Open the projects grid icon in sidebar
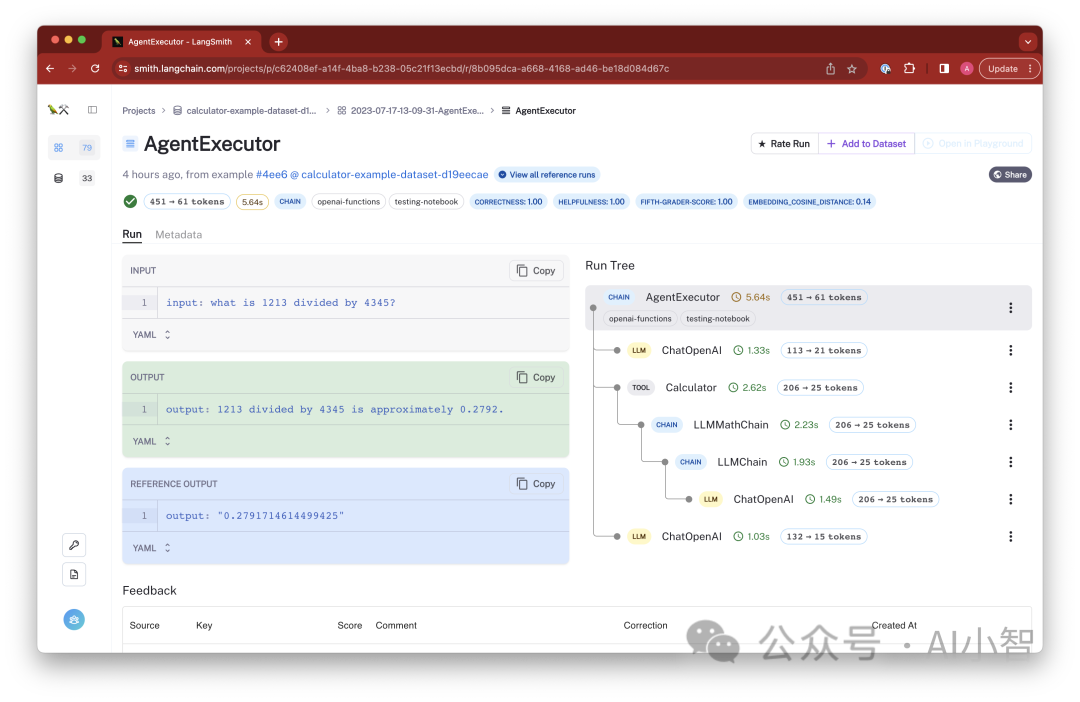Viewport: 1080px width, 702px height. pyautogui.click(x=59, y=147)
